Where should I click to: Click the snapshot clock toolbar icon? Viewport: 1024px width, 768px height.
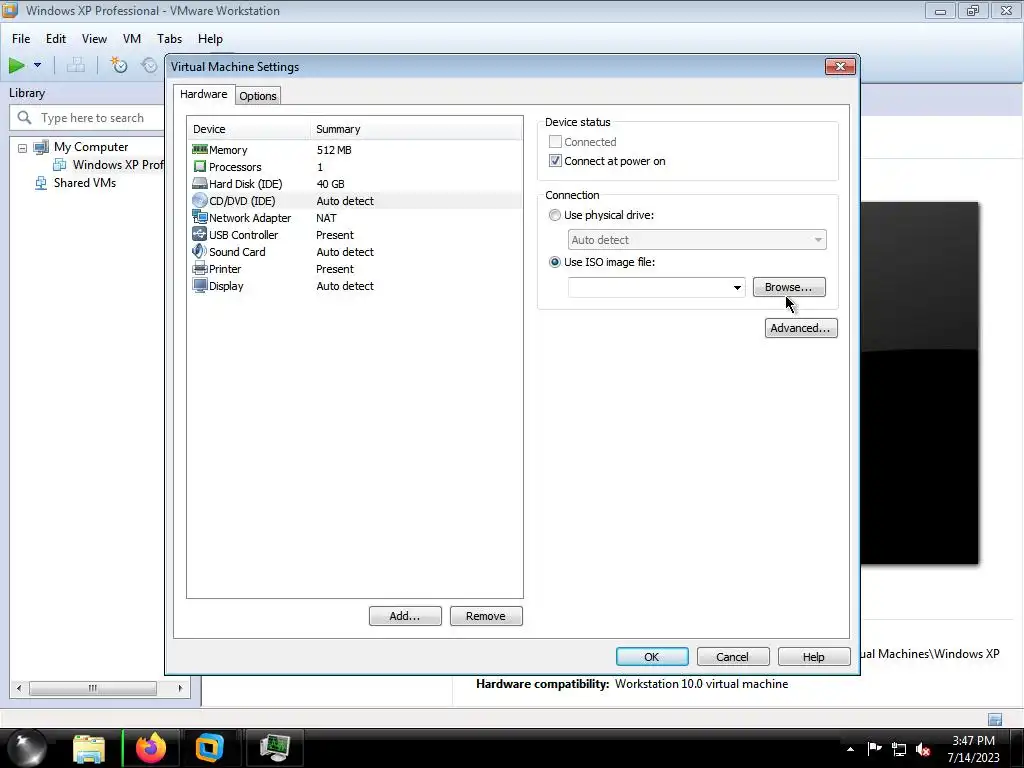click(118, 65)
